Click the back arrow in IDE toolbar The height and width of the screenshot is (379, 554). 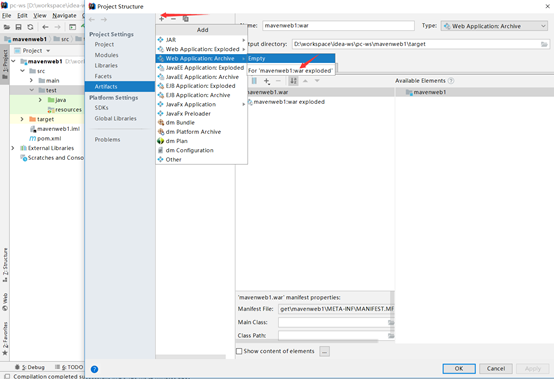[x=45, y=27]
